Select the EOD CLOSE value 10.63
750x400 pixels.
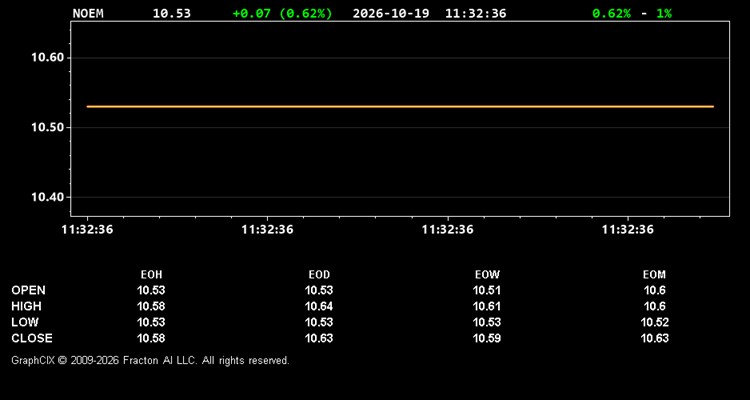click(x=319, y=338)
